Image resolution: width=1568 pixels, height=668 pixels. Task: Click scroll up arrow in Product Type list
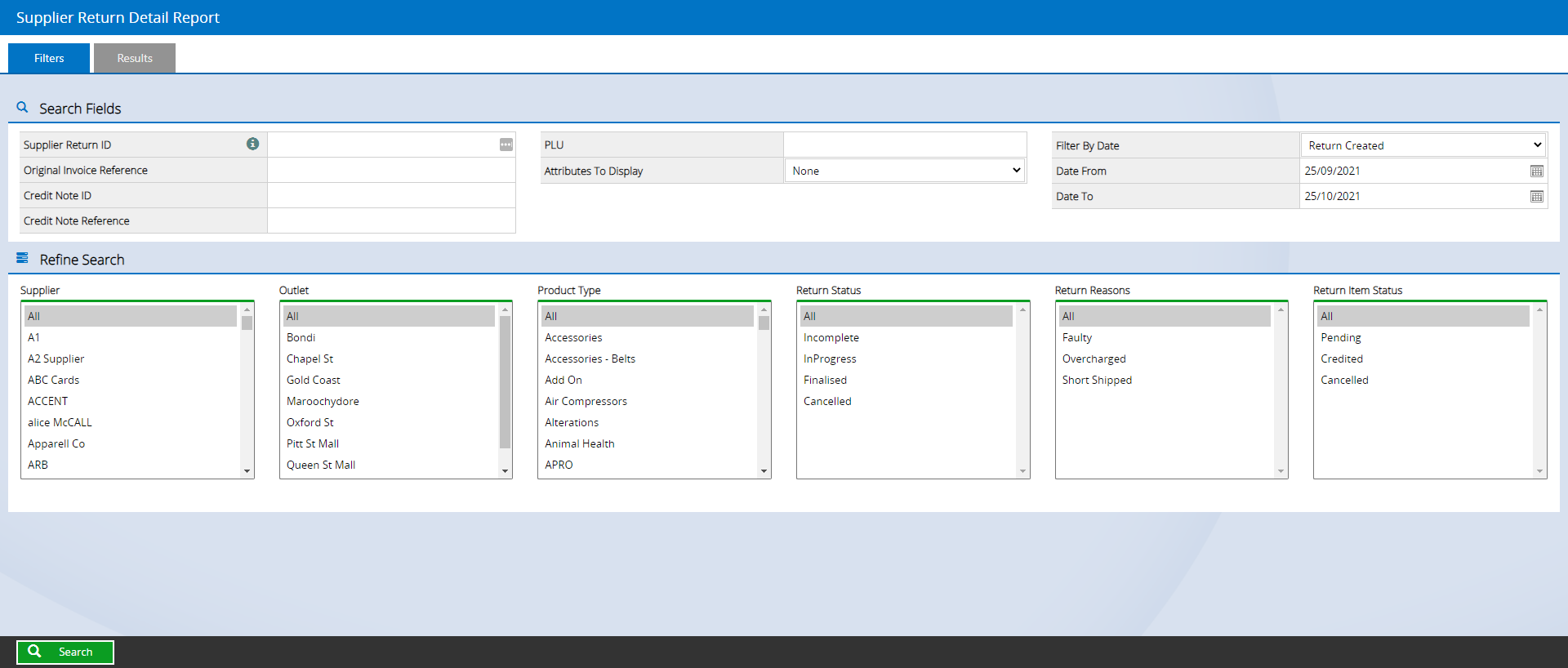764,310
